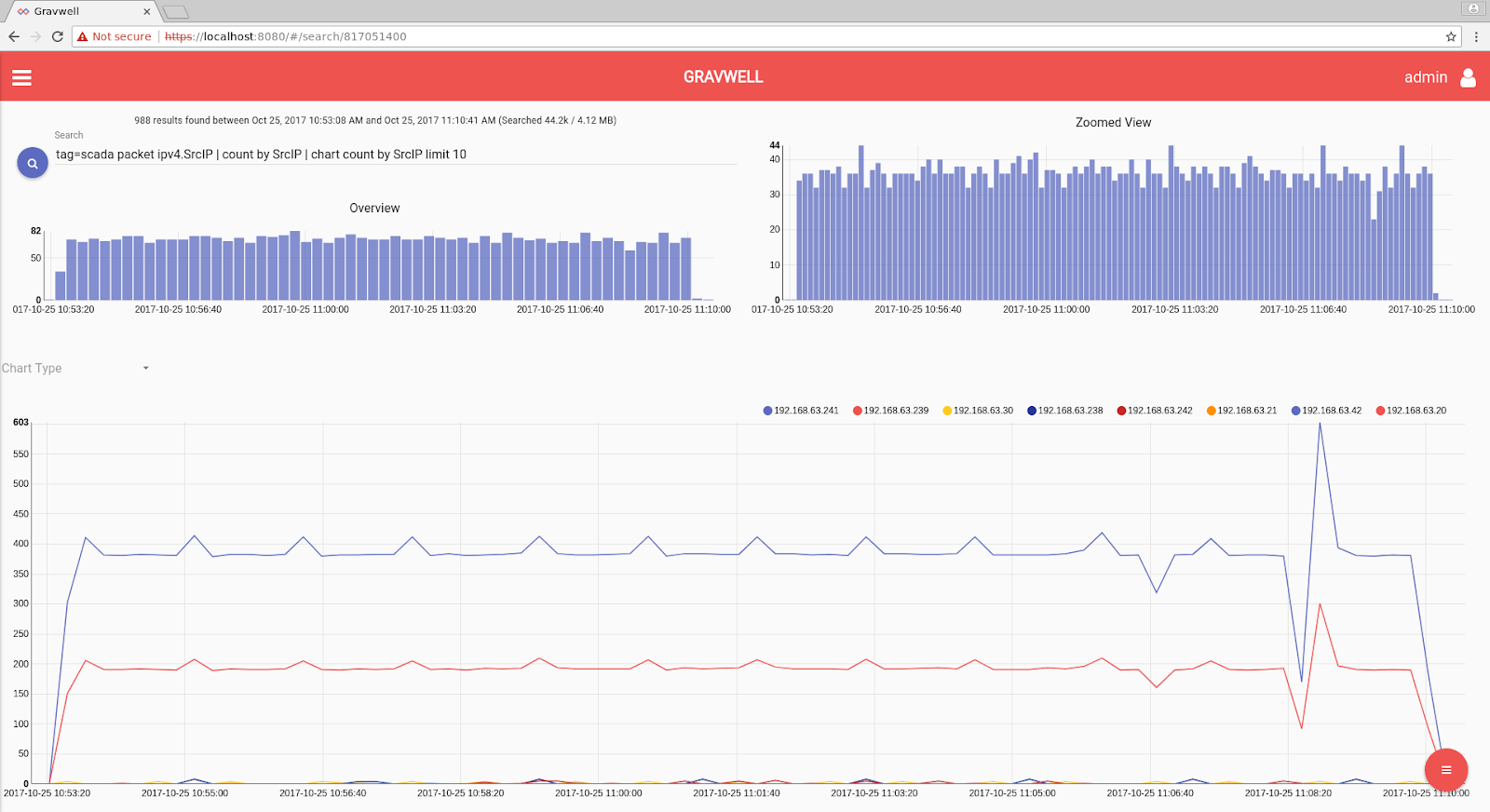Open the hamburger navigation menu
Screen dimensions: 1490x812
(x=21, y=77)
